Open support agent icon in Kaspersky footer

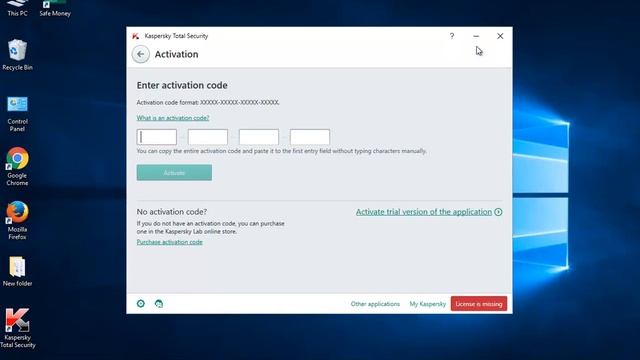click(159, 303)
